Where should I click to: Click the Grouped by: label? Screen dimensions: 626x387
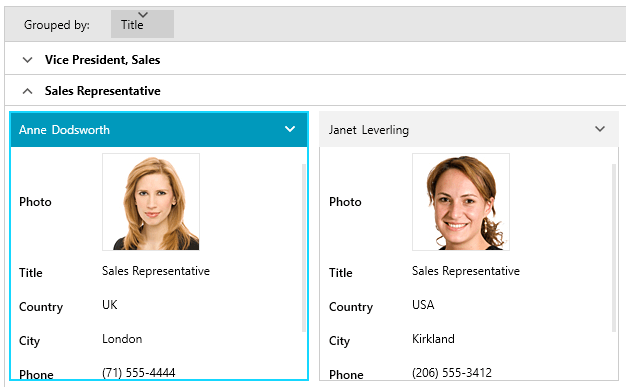tap(57, 25)
